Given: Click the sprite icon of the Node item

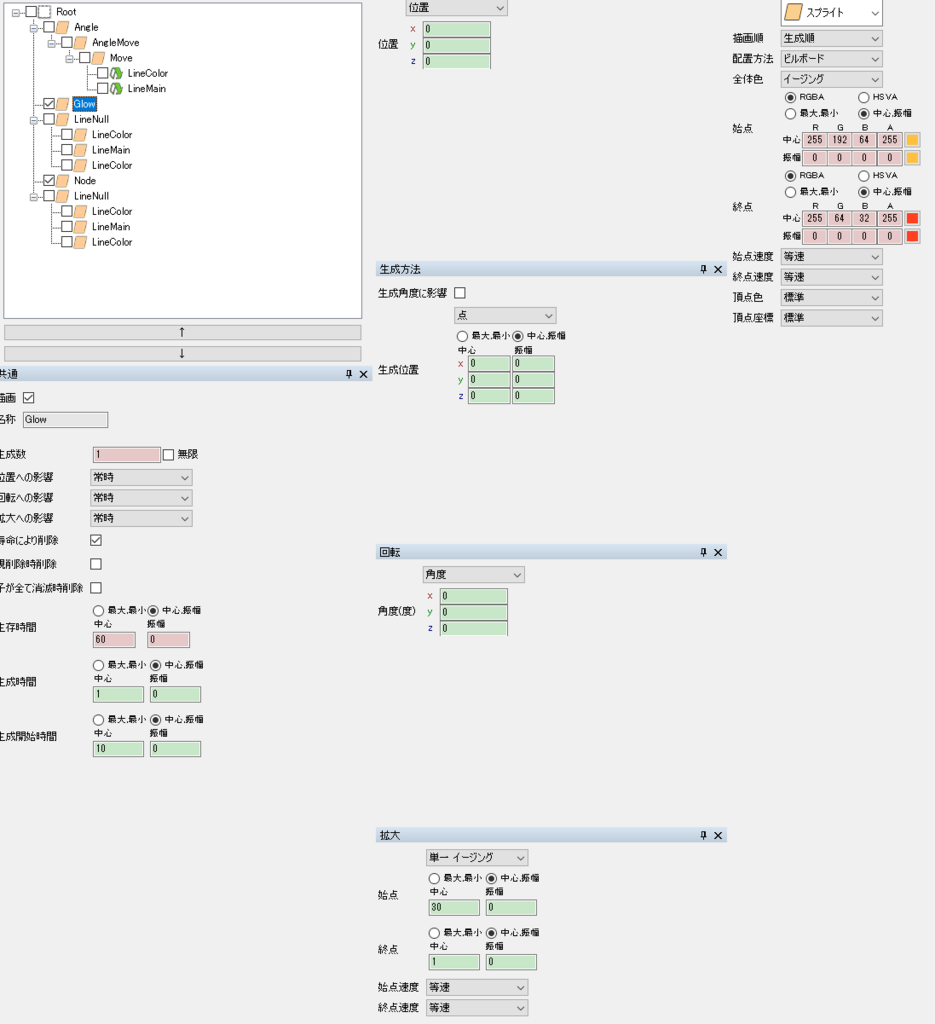Looking at the screenshot, I should pos(63,180).
